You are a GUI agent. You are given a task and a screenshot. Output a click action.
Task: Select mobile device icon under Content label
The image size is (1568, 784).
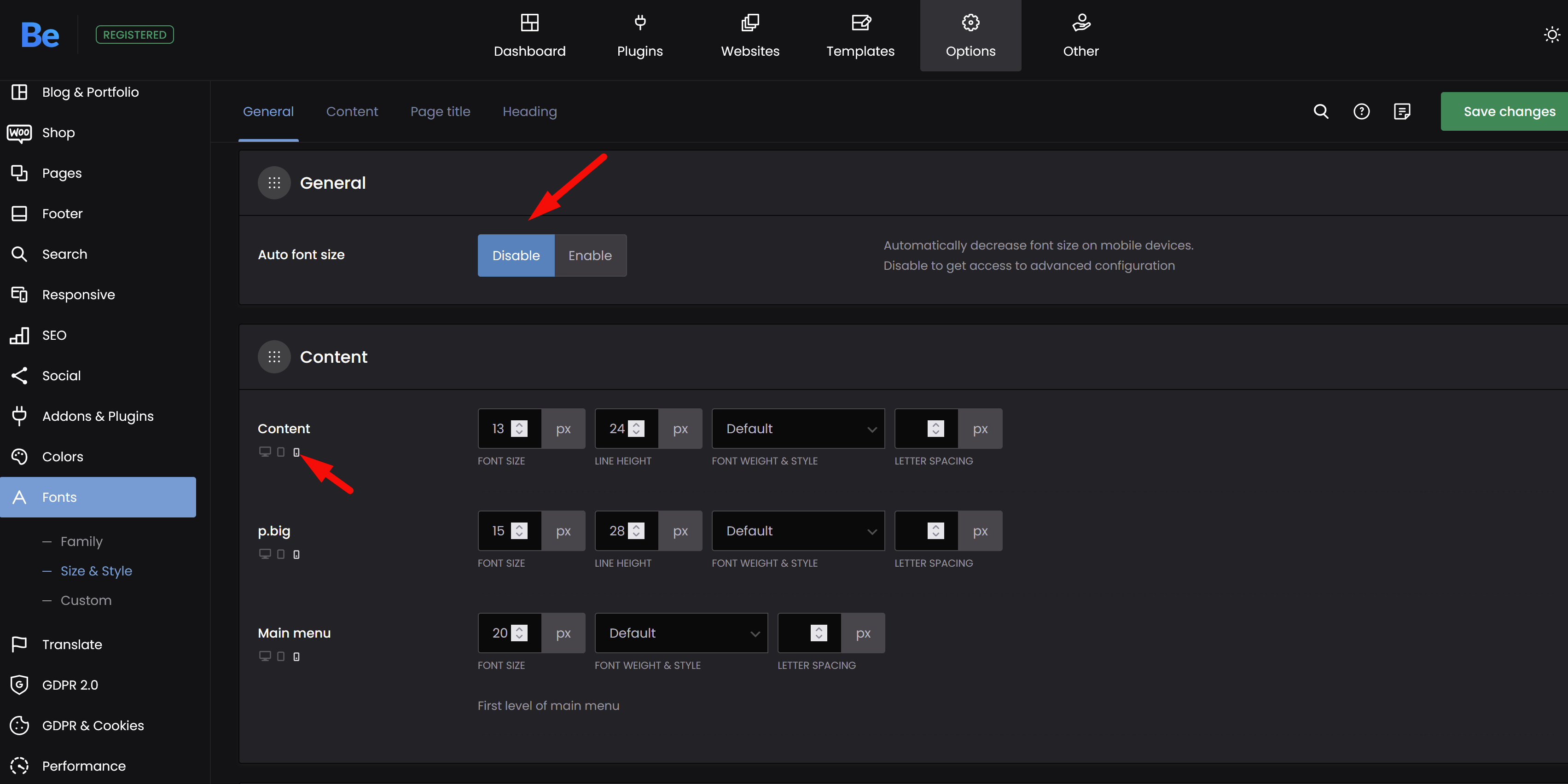pos(296,452)
